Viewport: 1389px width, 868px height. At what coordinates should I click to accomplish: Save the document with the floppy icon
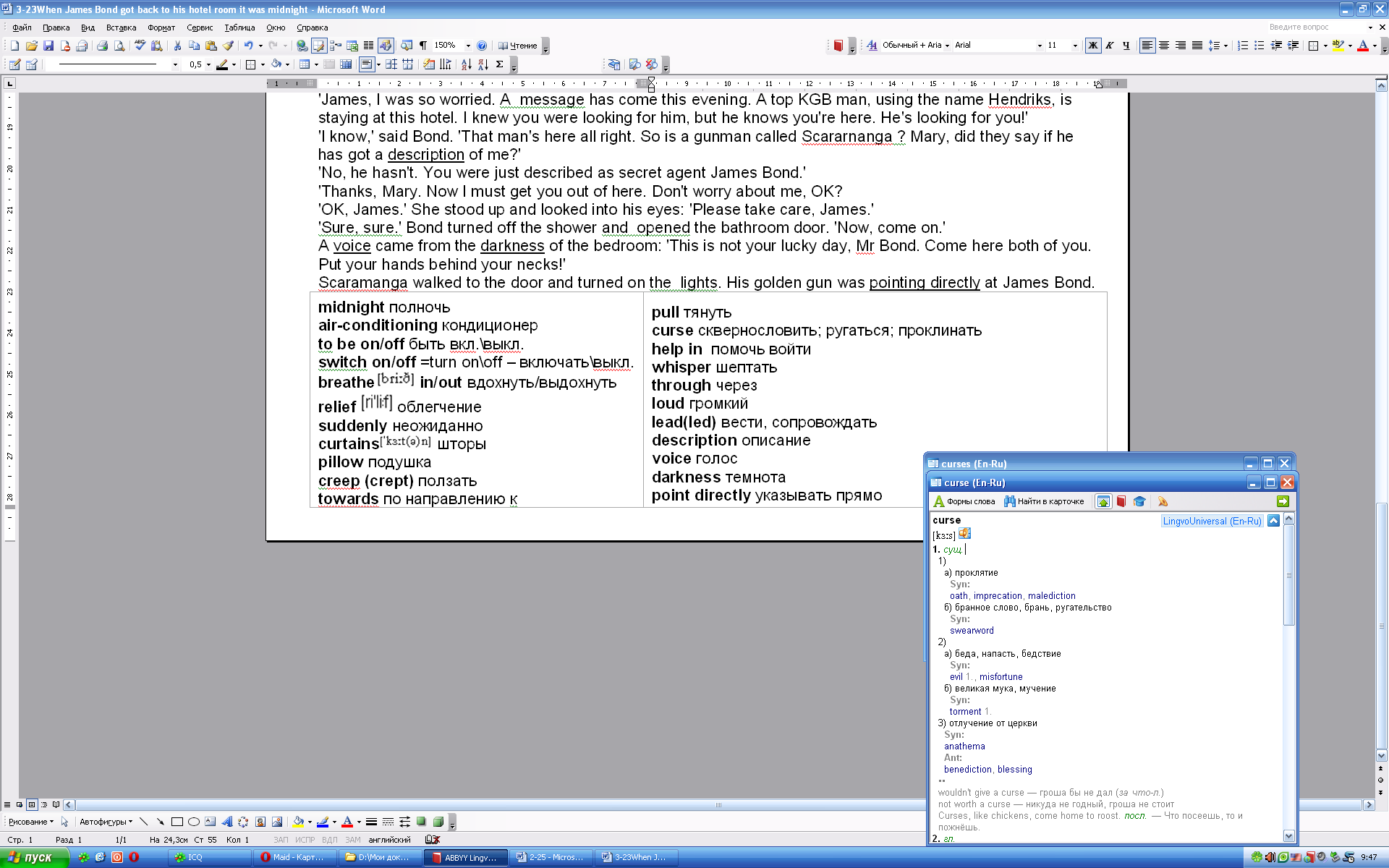pos(48,46)
